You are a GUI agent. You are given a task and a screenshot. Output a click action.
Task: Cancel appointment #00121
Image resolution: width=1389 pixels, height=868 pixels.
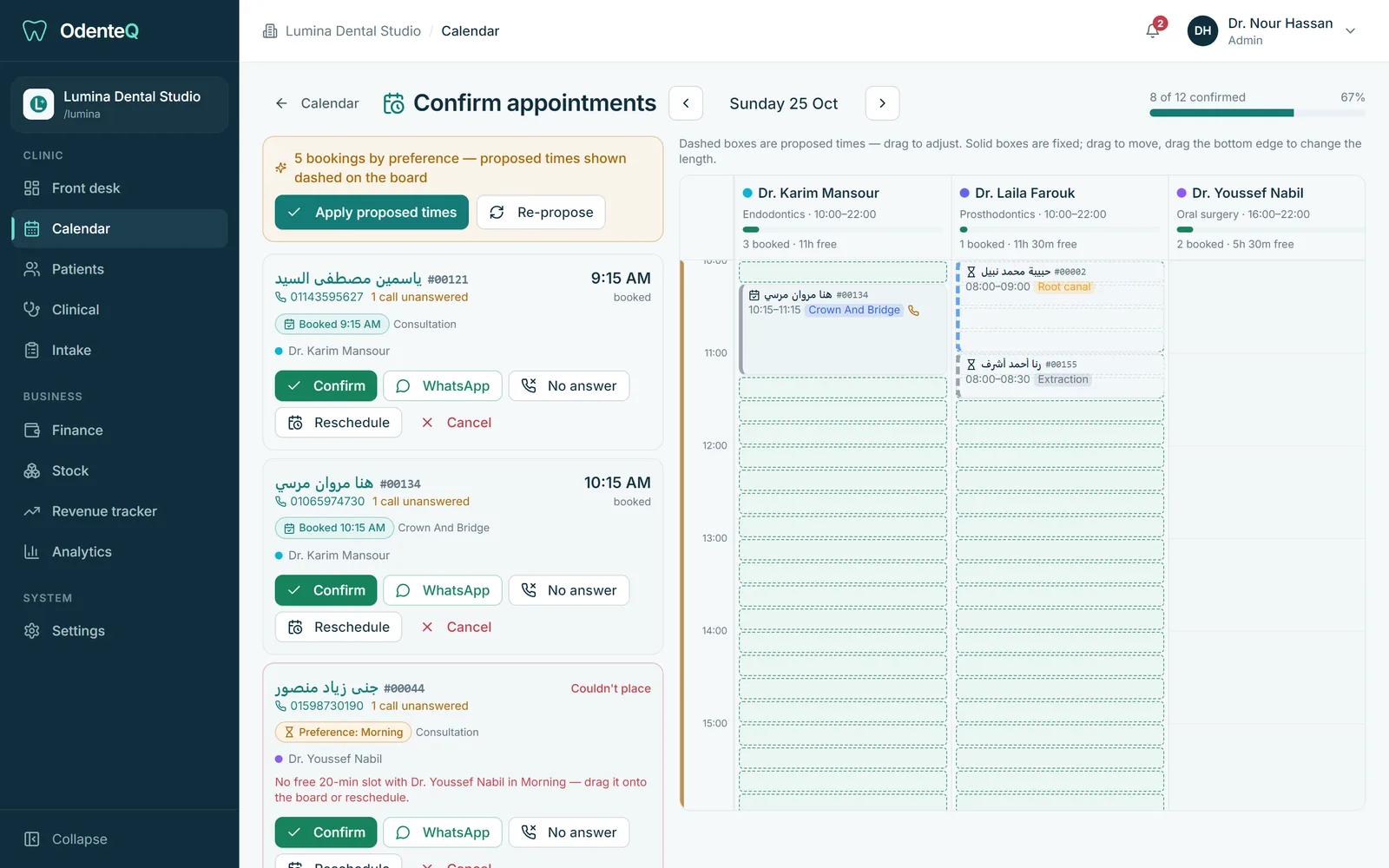(x=457, y=423)
